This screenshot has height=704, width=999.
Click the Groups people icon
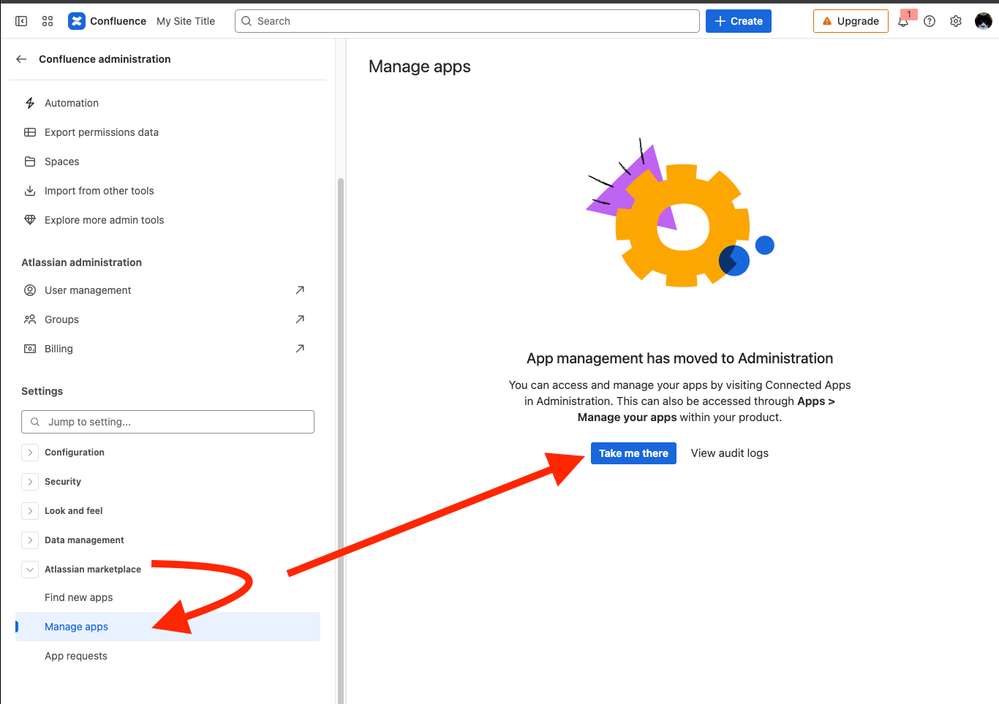(x=29, y=319)
